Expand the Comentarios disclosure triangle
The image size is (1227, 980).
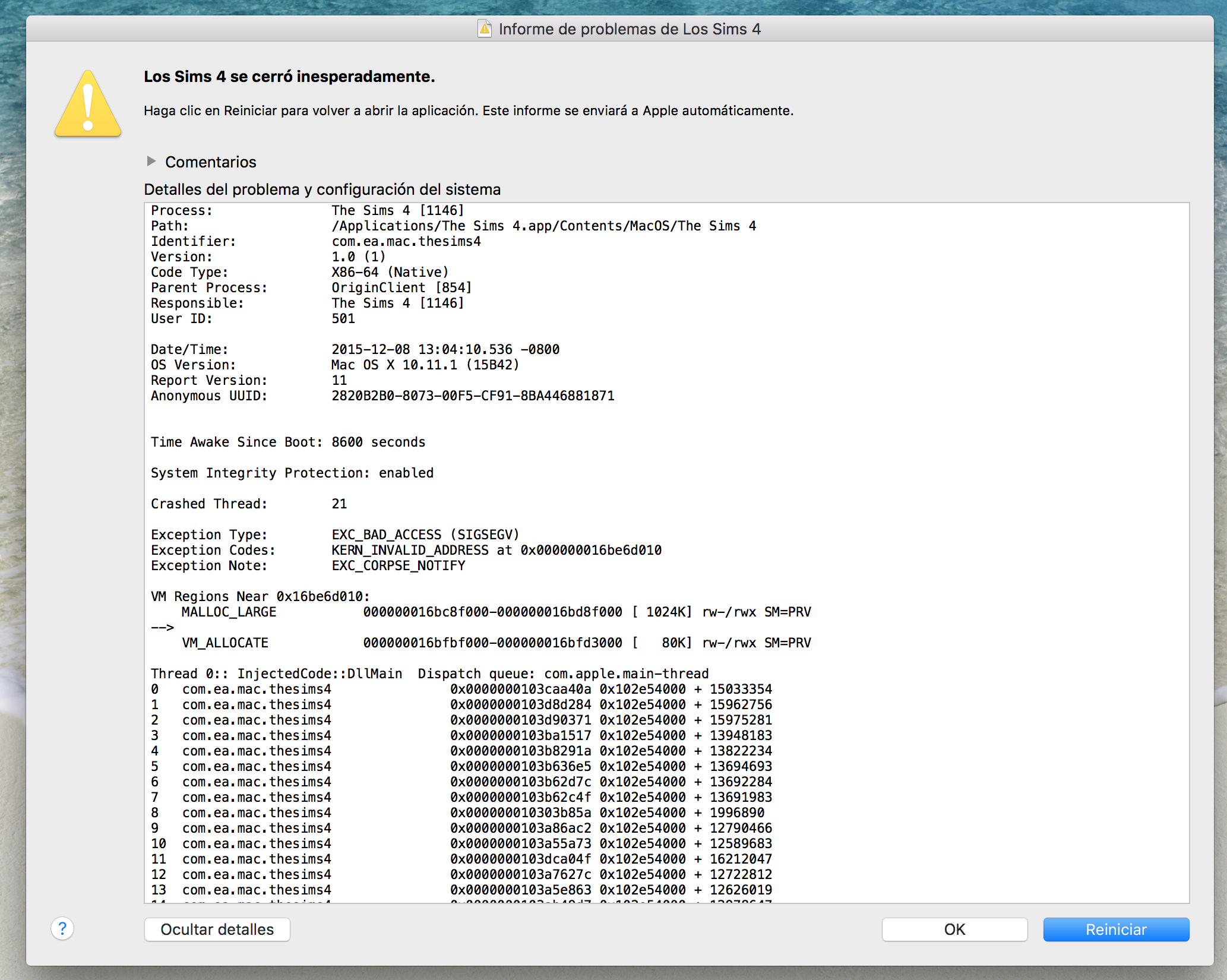(x=151, y=161)
